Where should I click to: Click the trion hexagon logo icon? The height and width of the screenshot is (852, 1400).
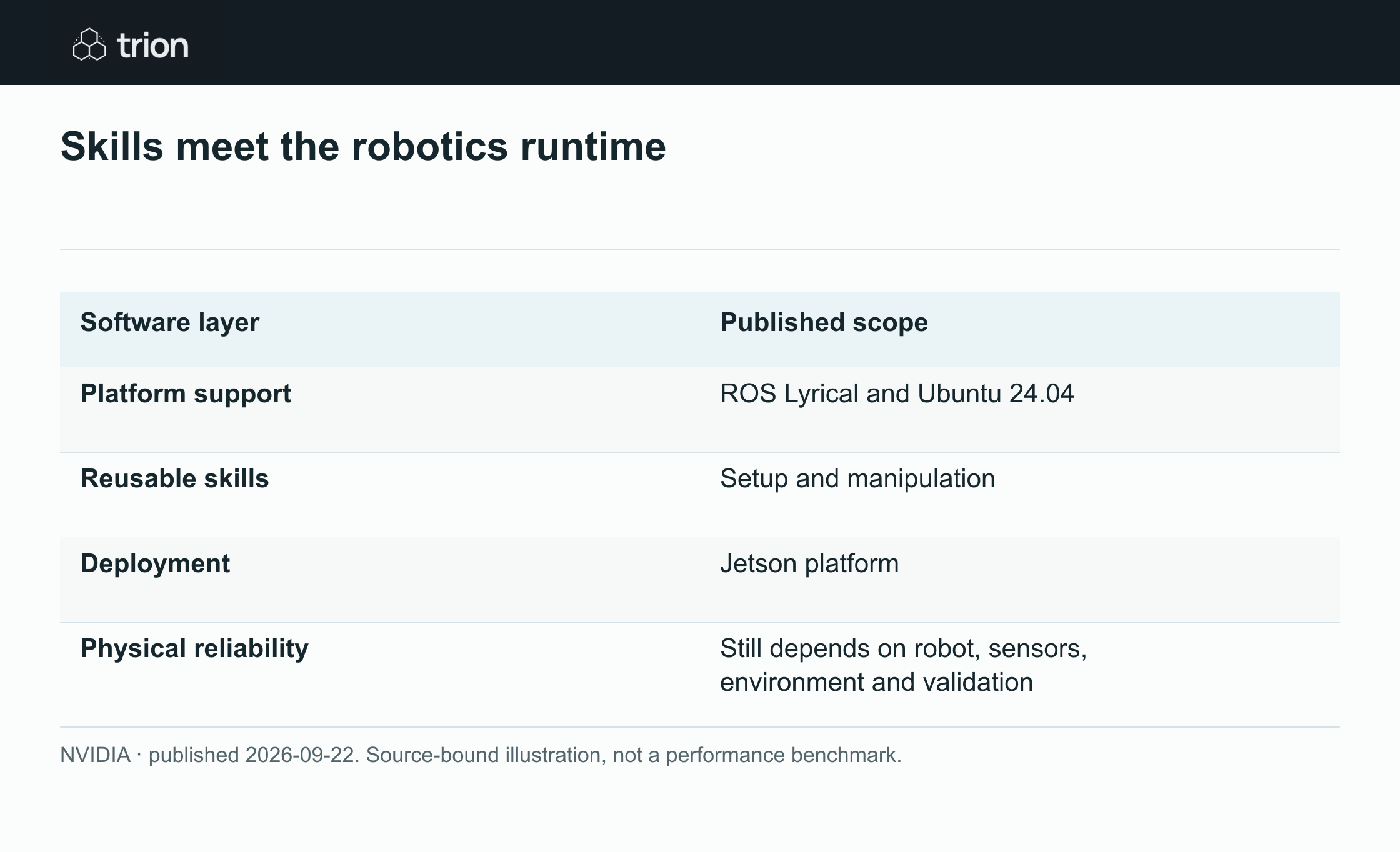(89, 44)
